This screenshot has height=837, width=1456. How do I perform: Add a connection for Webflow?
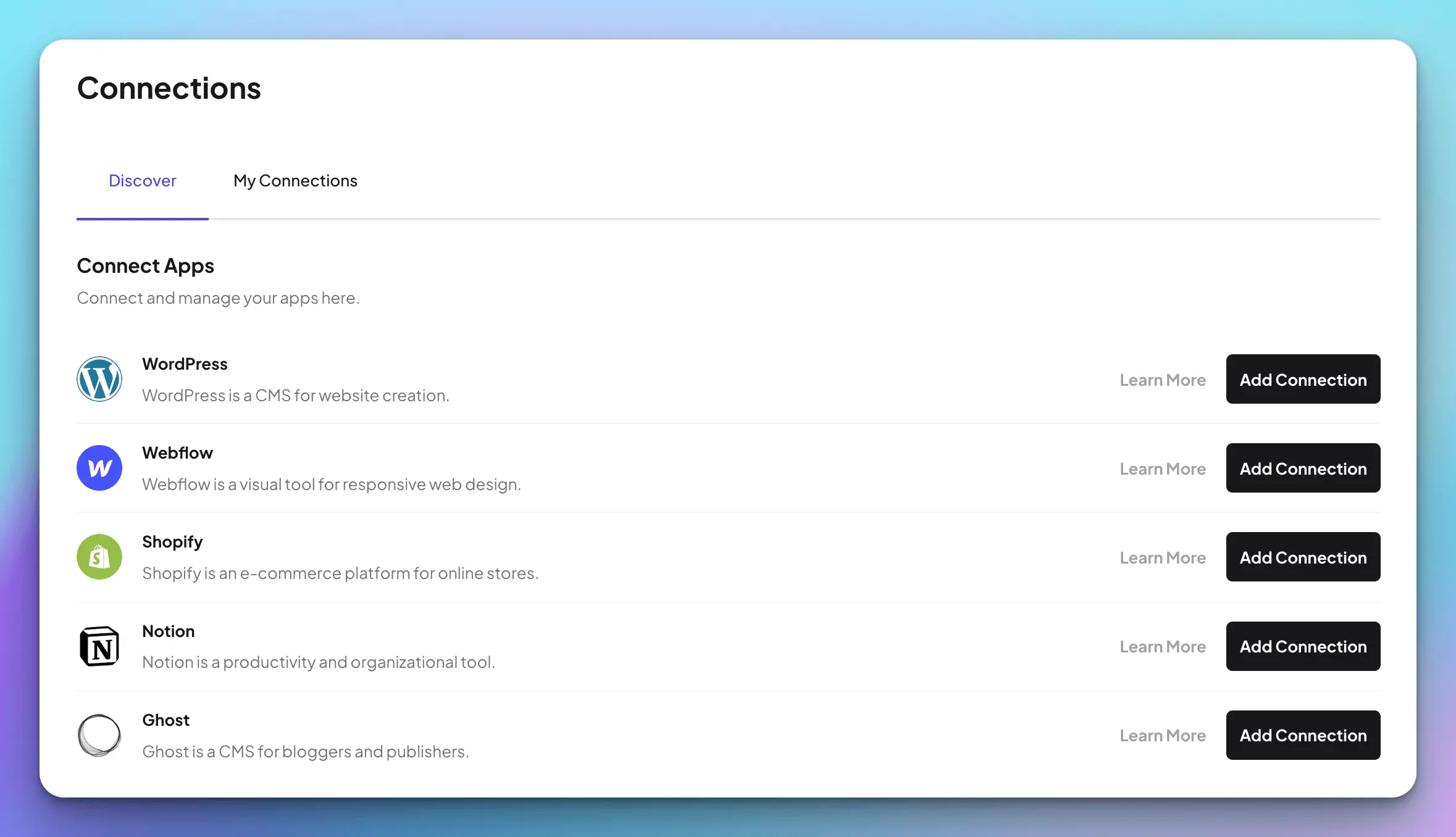point(1303,468)
